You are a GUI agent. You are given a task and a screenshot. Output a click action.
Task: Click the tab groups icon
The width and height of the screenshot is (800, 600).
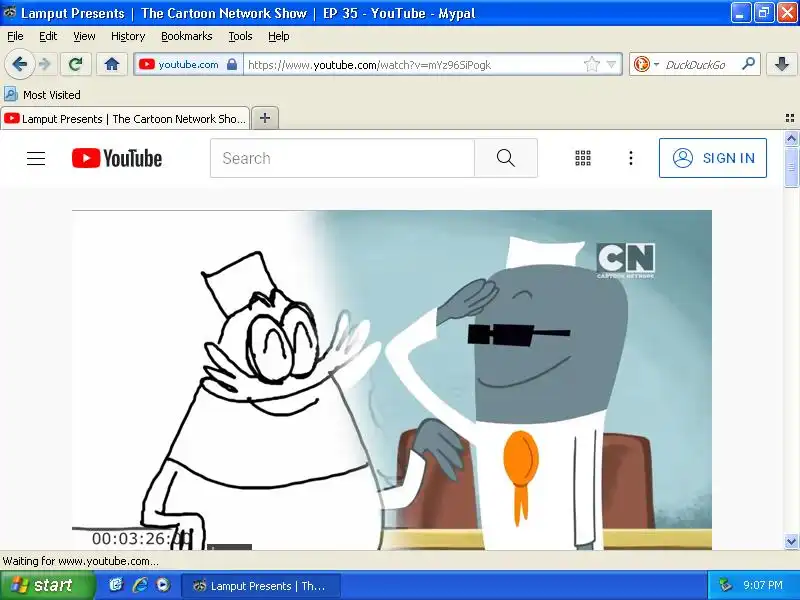(790, 118)
